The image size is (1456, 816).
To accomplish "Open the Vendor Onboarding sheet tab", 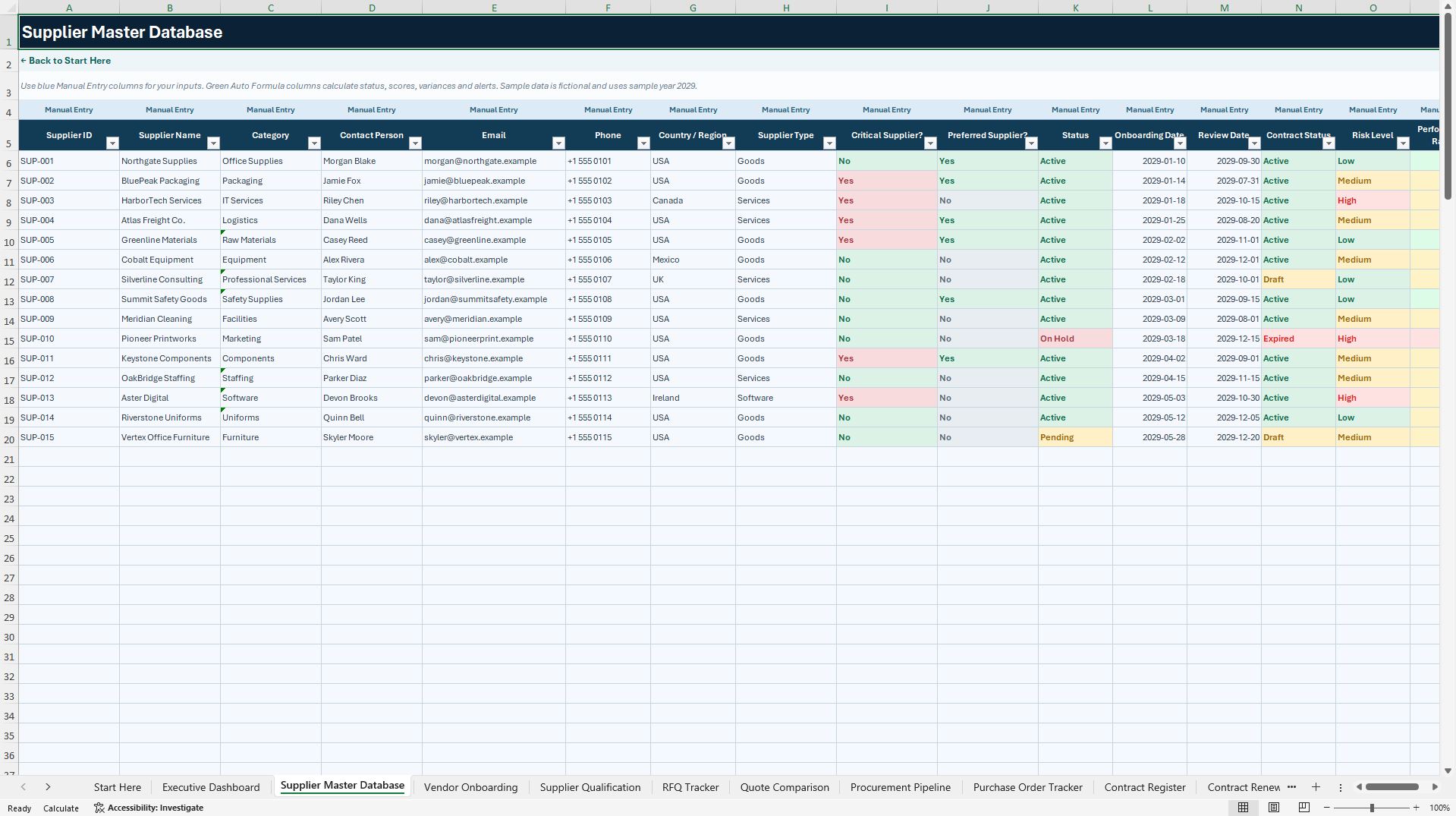I will click(470, 787).
